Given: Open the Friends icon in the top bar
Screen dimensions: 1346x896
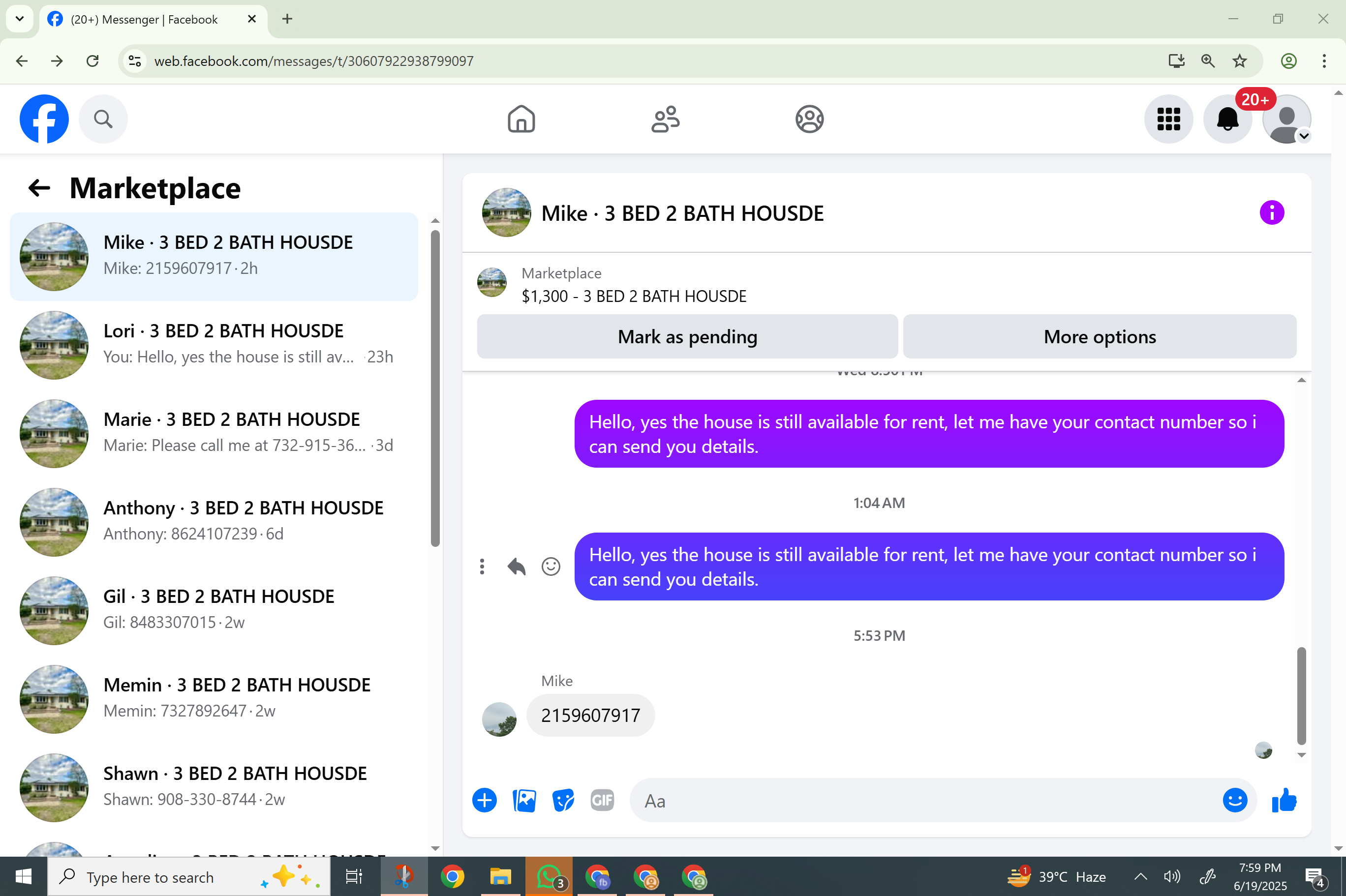Looking at the screenshot, I should [665, 119].
